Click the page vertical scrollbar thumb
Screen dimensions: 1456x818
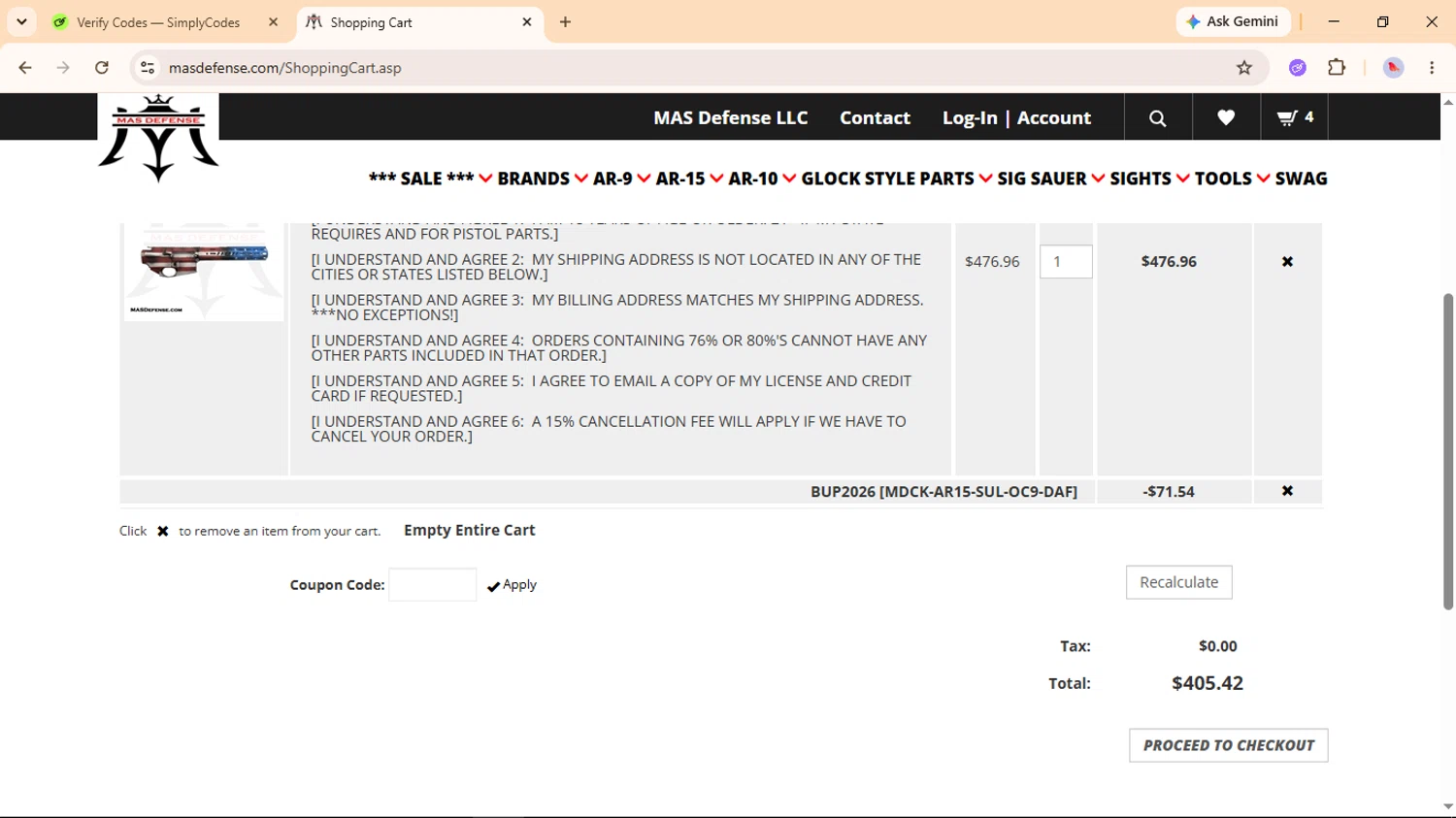point(1448,451)
